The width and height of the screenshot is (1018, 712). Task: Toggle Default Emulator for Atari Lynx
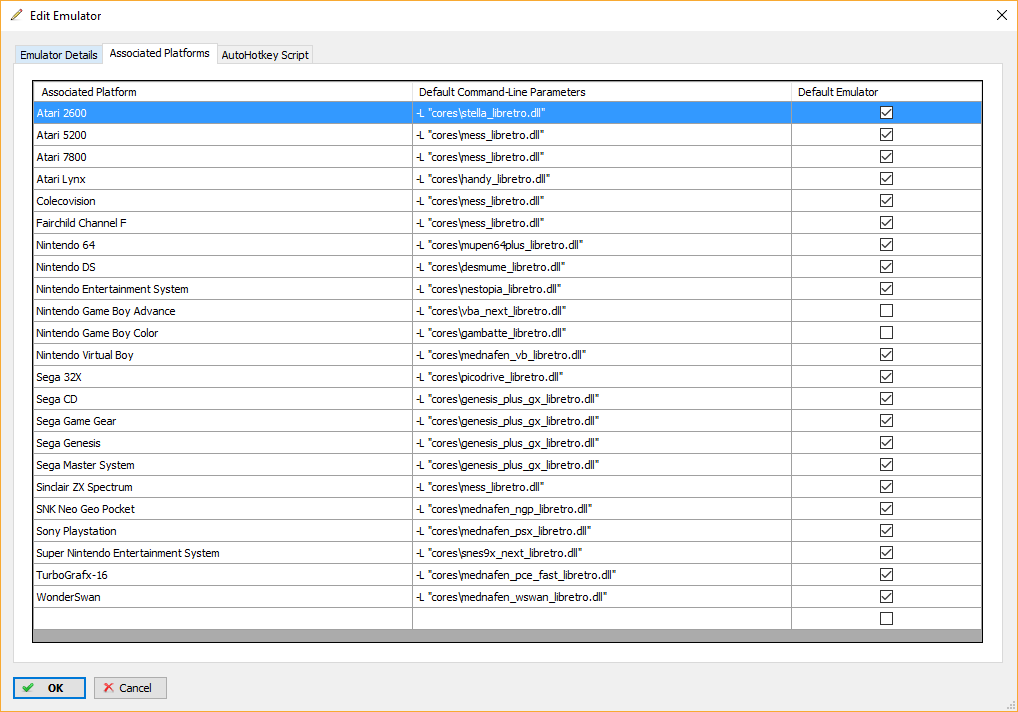(x=886, y=178)
